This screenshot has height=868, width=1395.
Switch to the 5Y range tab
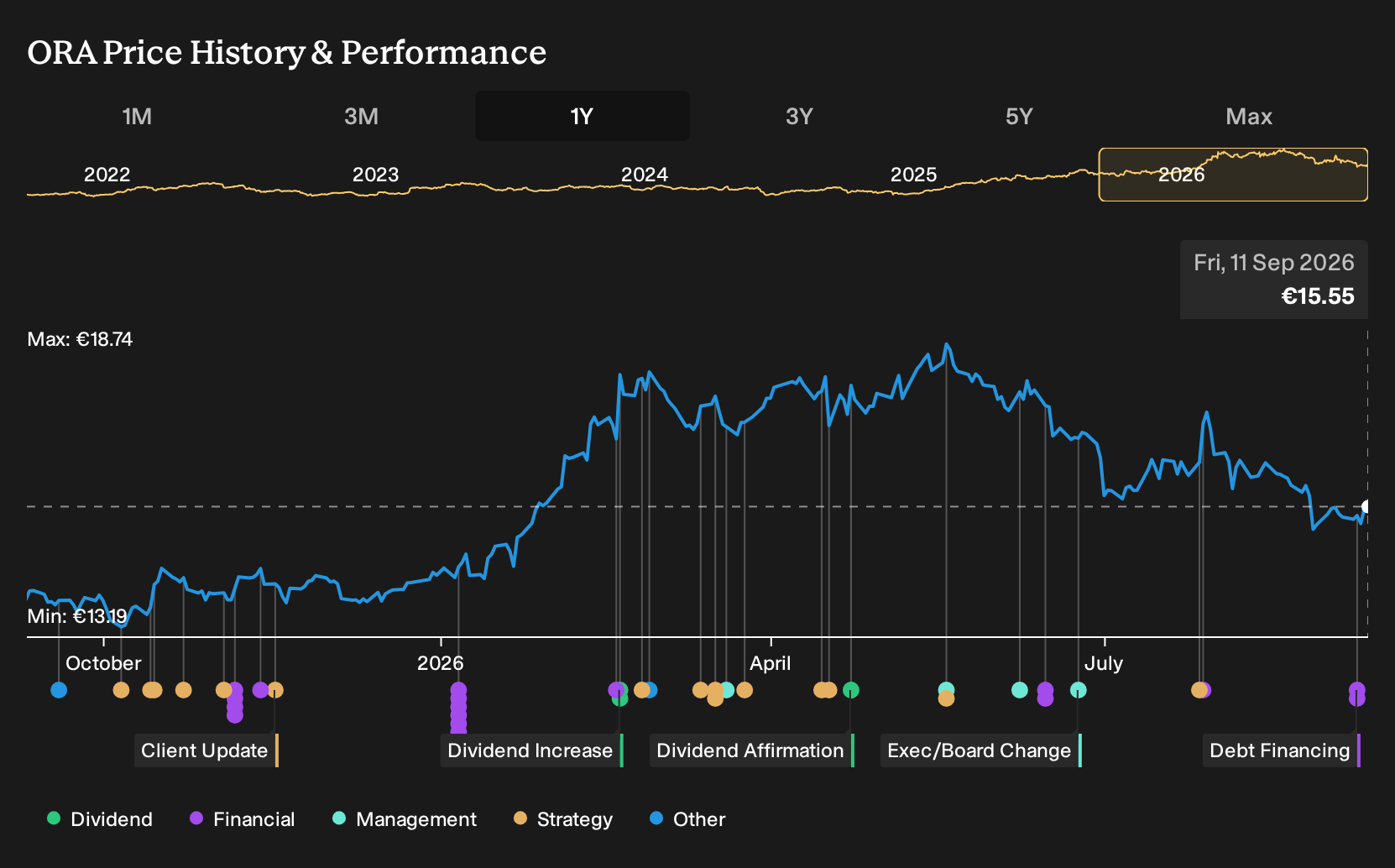tap(1019, 116)
